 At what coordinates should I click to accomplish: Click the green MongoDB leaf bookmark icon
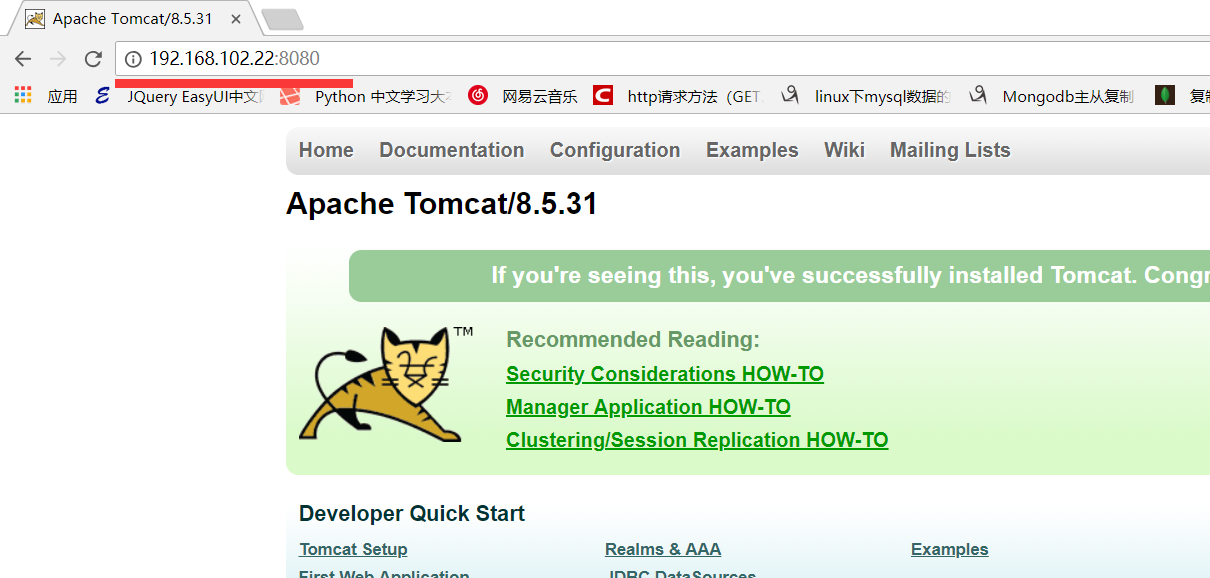tap(1165, 96)
